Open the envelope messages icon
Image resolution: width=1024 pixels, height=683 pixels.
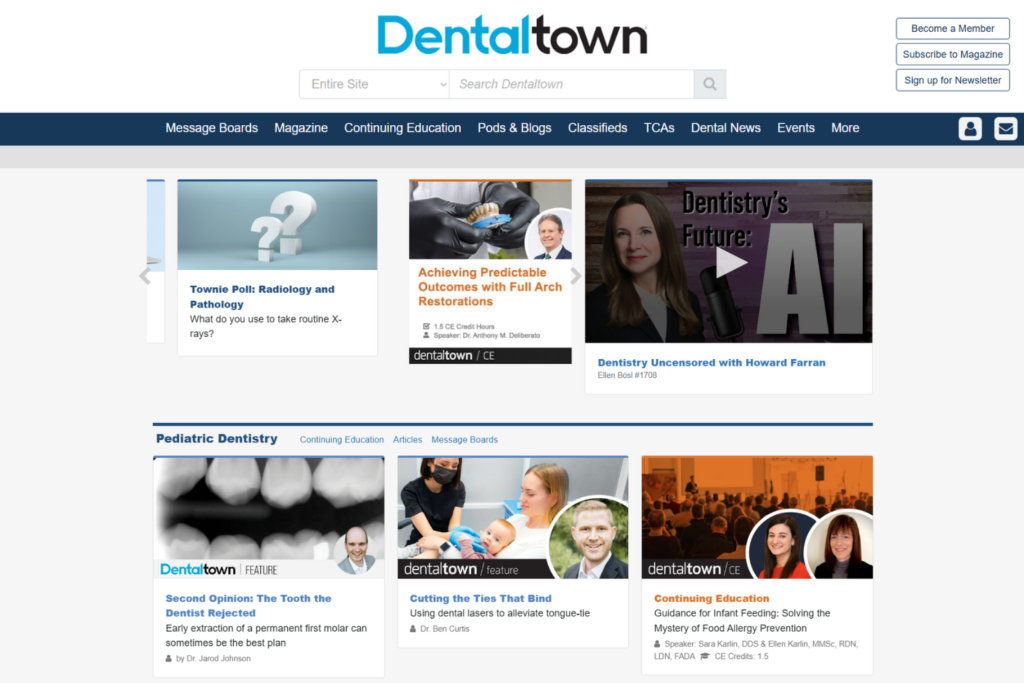click(1005, 129)
